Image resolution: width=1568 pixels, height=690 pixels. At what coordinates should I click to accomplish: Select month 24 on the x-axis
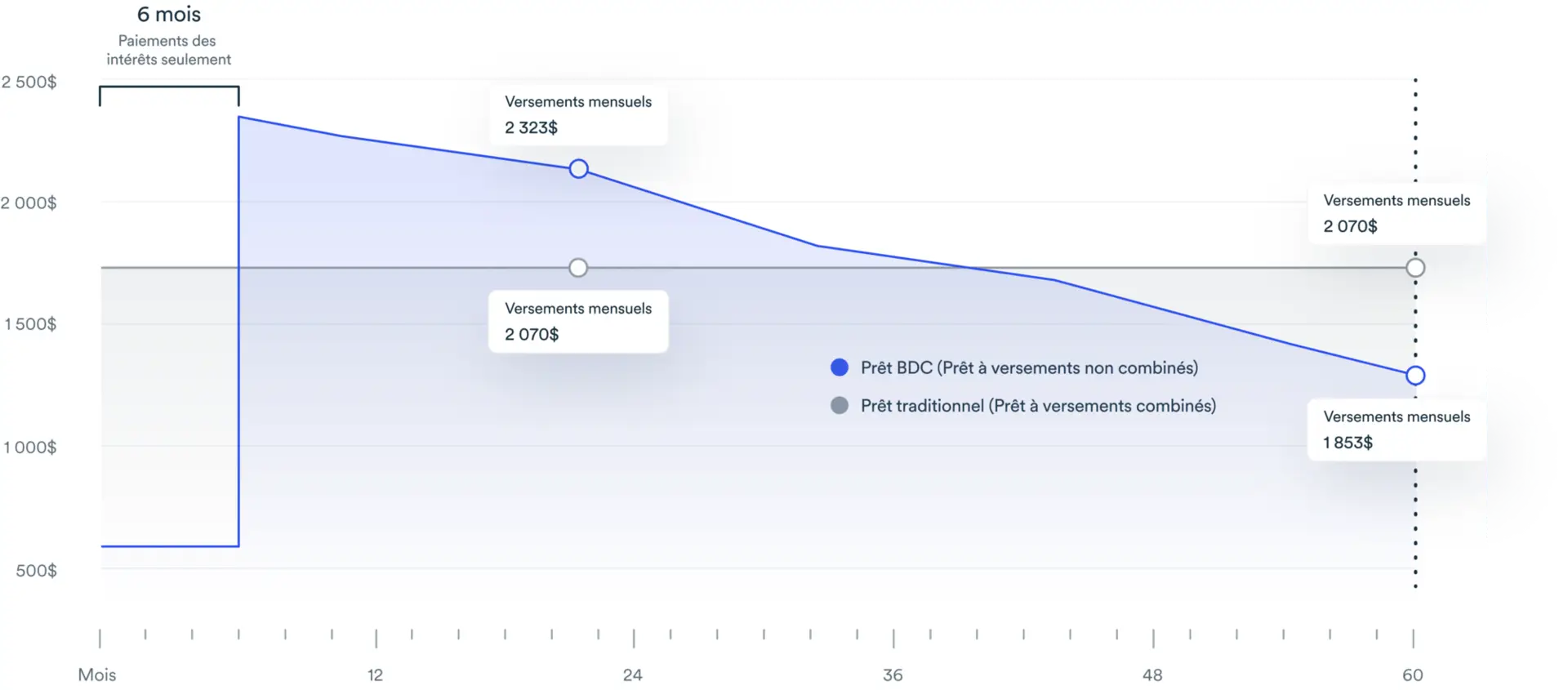coord(633,675)
